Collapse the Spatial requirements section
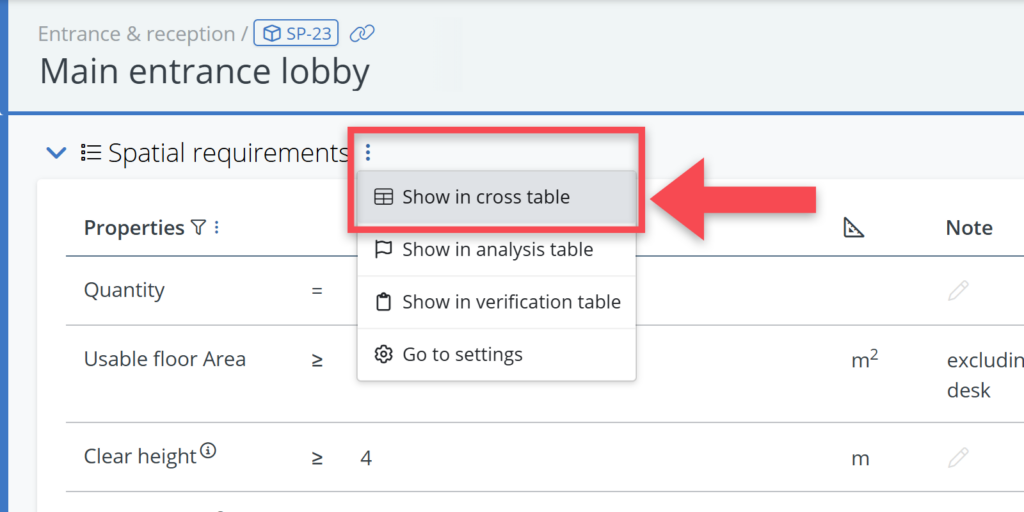This screenshot has width=1024, height=512. [57, 153]
